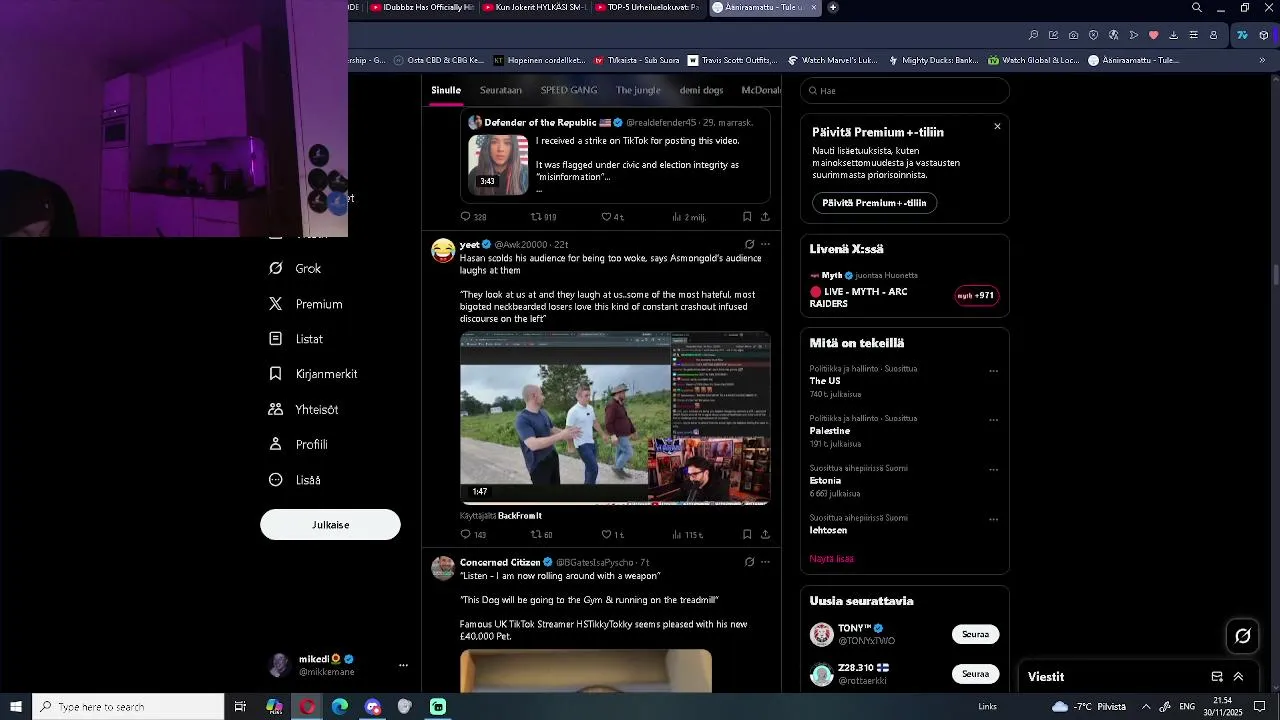
Task: Repost the Defender of the Republic post
Action: pyautogui.click(x=543, y=217)
